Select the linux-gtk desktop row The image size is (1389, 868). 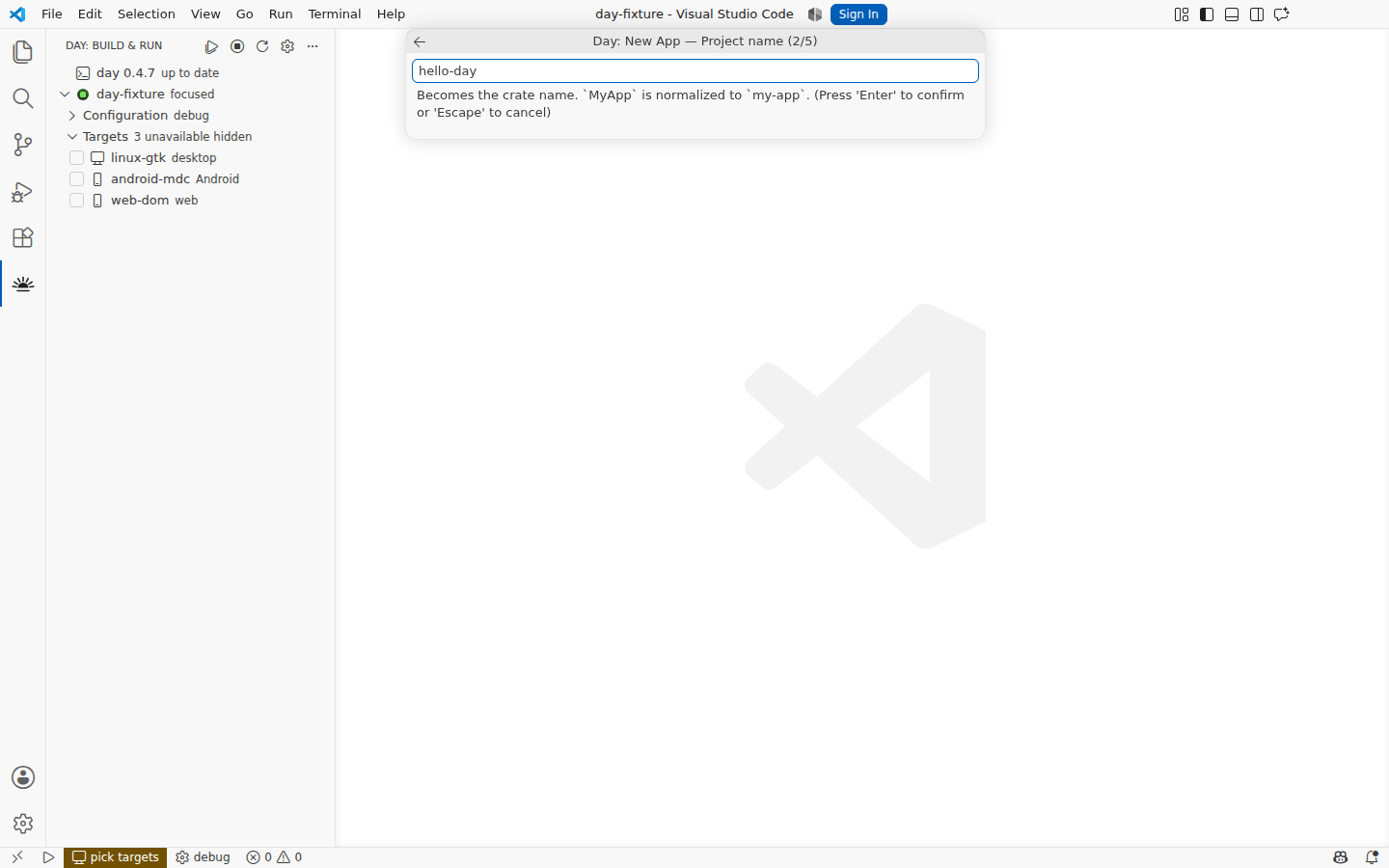point(191,158)
